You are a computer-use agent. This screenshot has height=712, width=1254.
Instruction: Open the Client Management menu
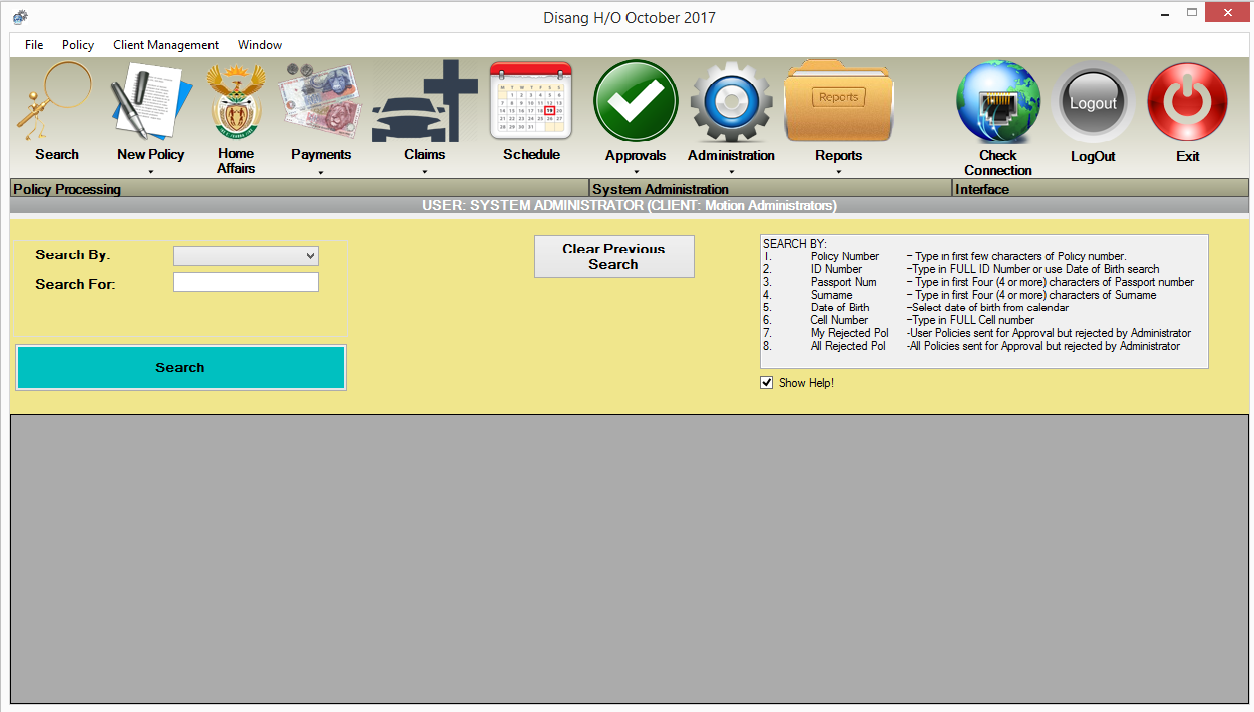(x=165, y=44)
